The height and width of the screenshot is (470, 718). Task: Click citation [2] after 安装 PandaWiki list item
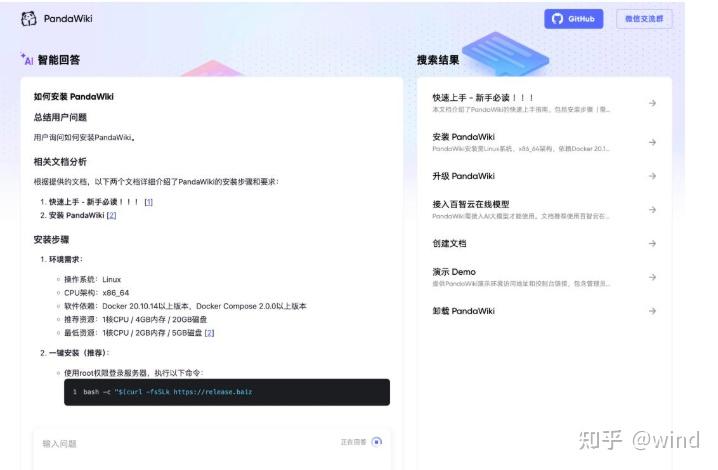pos(111,215)
